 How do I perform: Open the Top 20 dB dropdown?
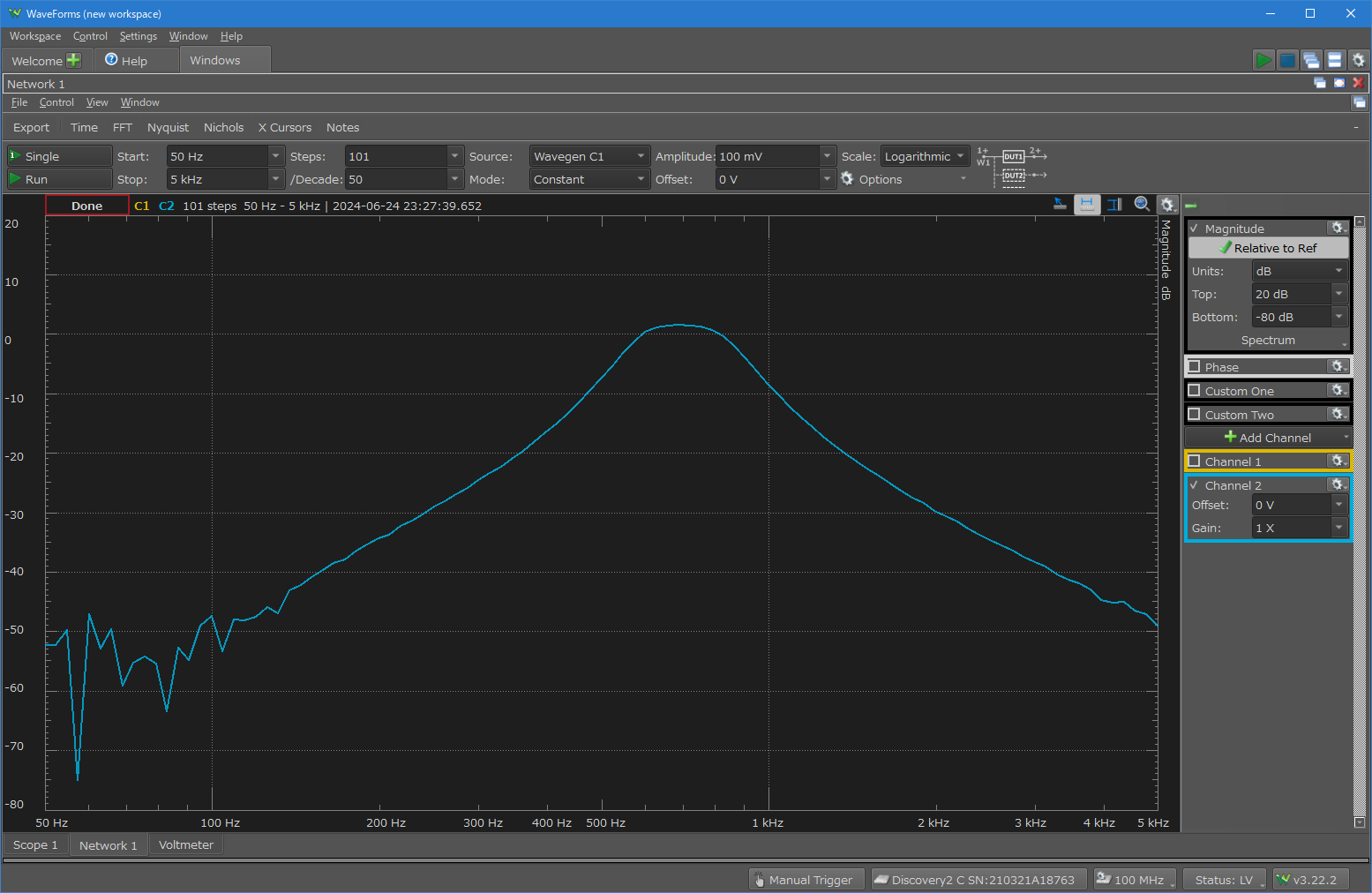[1339, 294]
